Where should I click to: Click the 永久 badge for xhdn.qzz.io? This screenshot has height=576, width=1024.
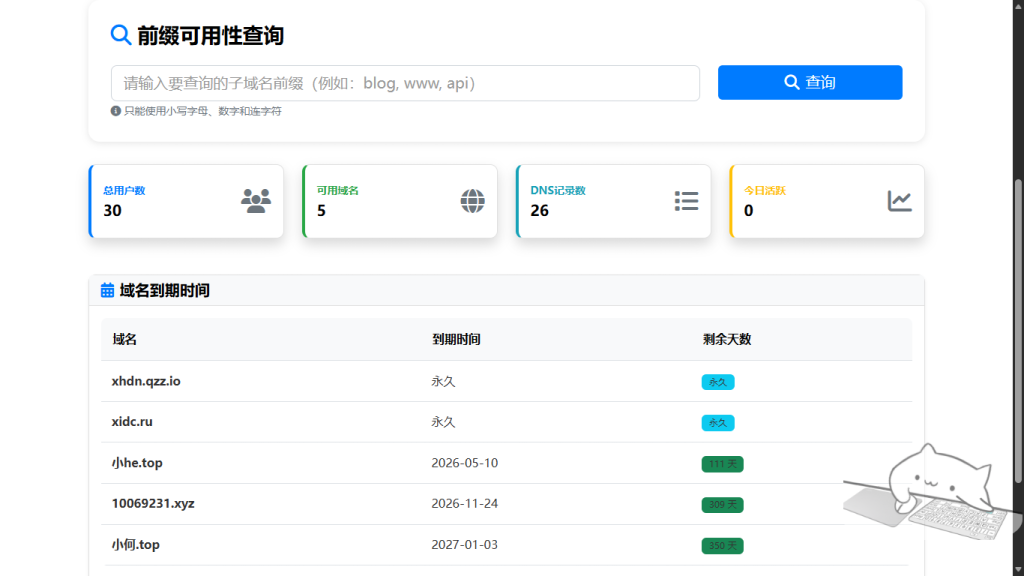point(718,382)
